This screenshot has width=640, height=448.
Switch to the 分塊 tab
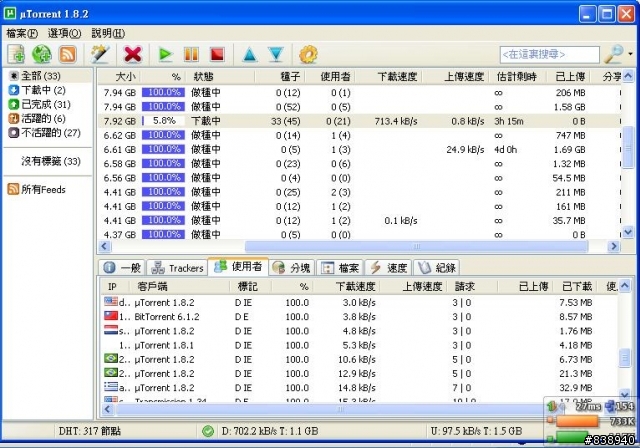pos(291,268)
